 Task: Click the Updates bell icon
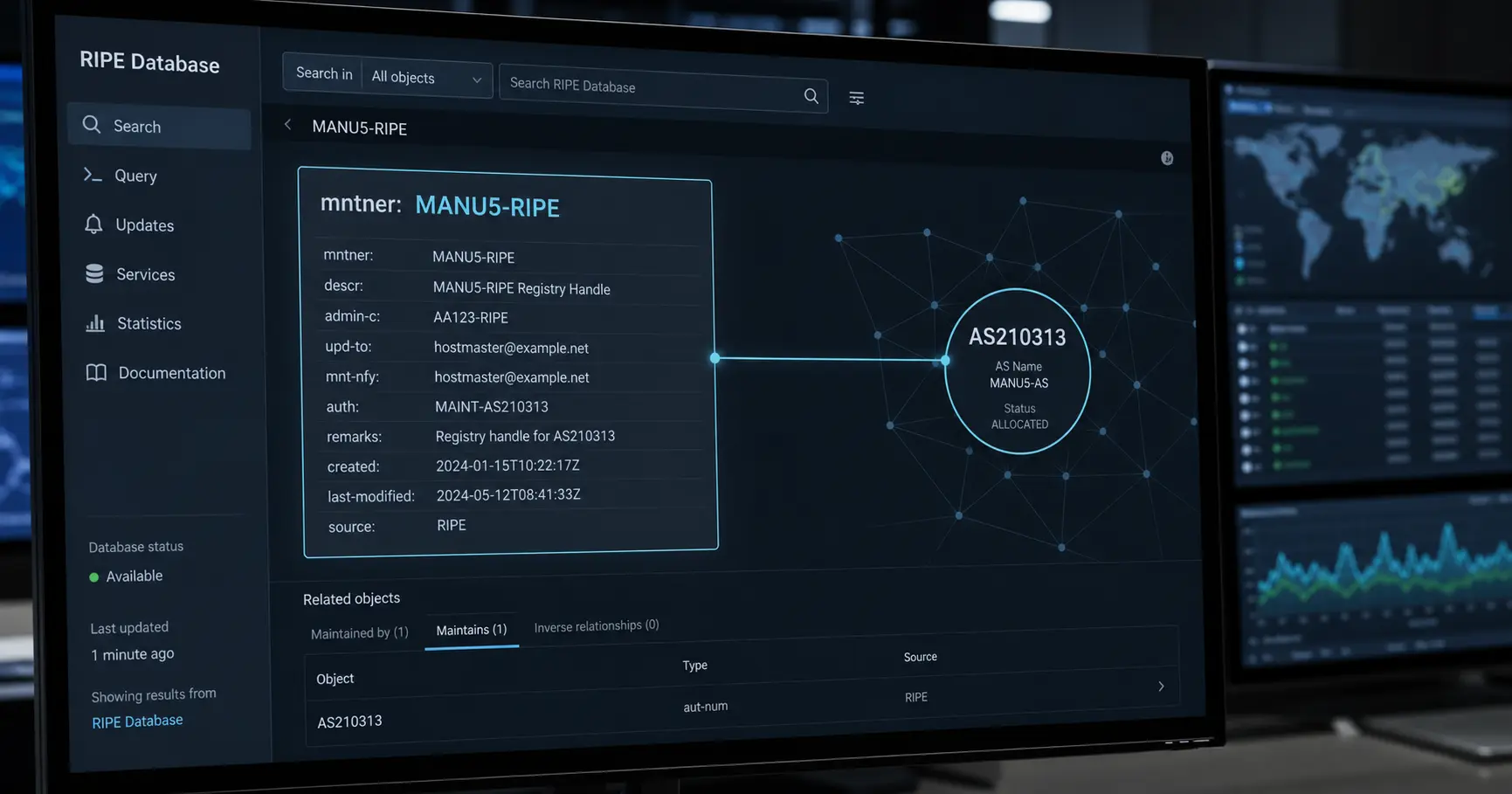coord(93,224)
